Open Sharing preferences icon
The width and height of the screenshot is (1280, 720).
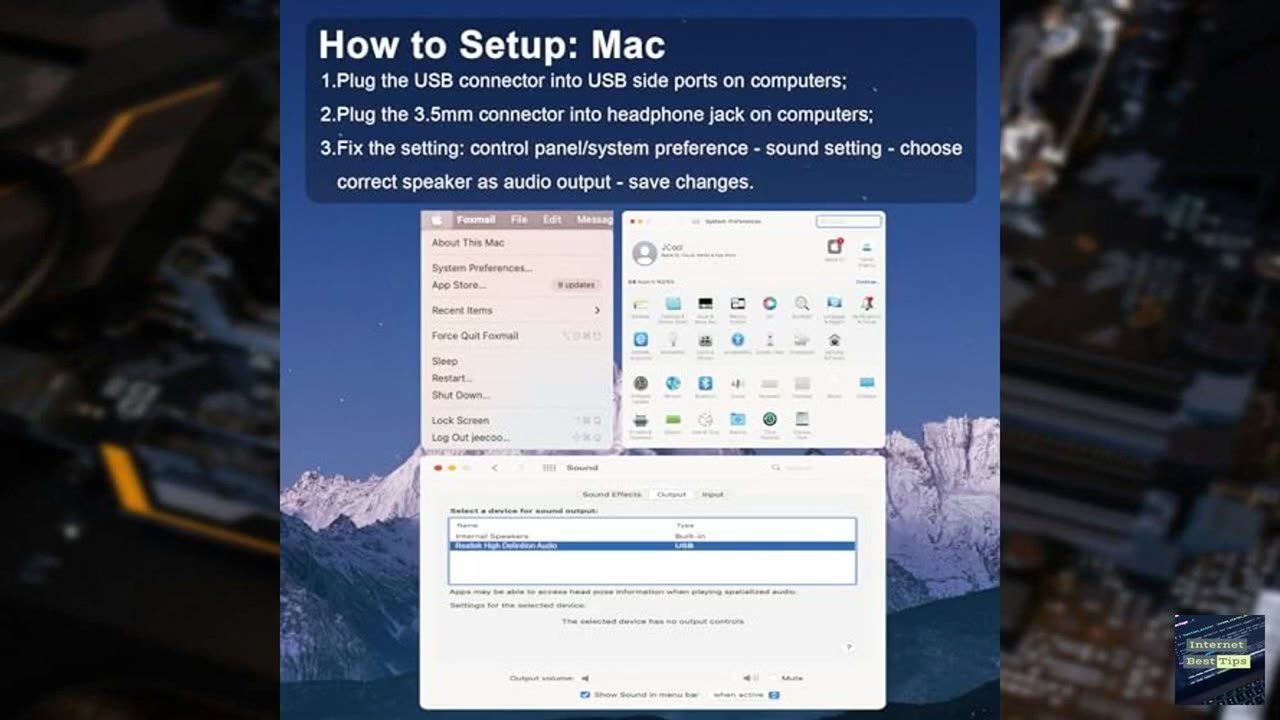click(x=738, y=419)
